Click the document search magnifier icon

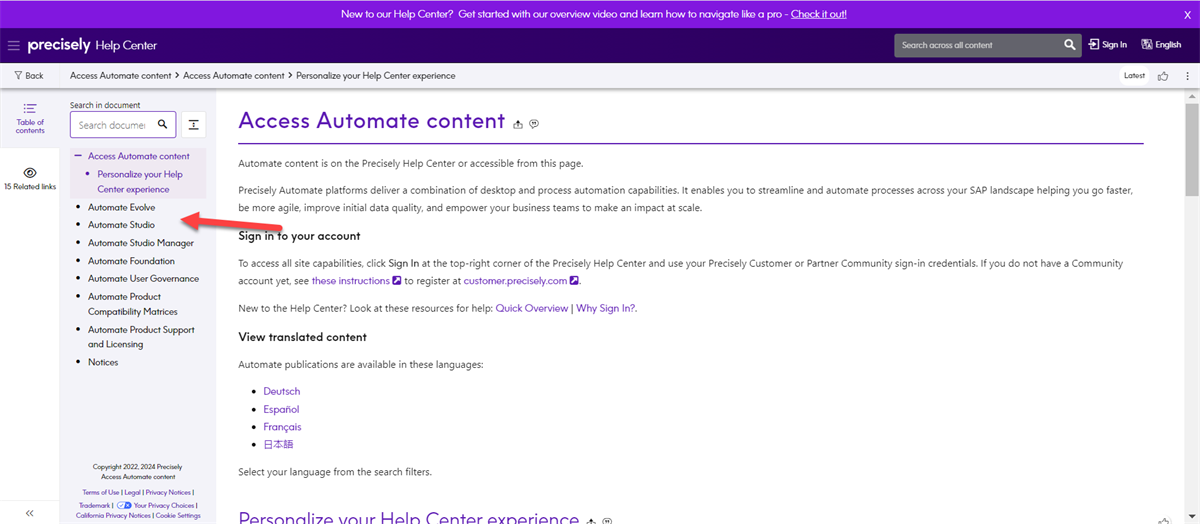(163, 125)
